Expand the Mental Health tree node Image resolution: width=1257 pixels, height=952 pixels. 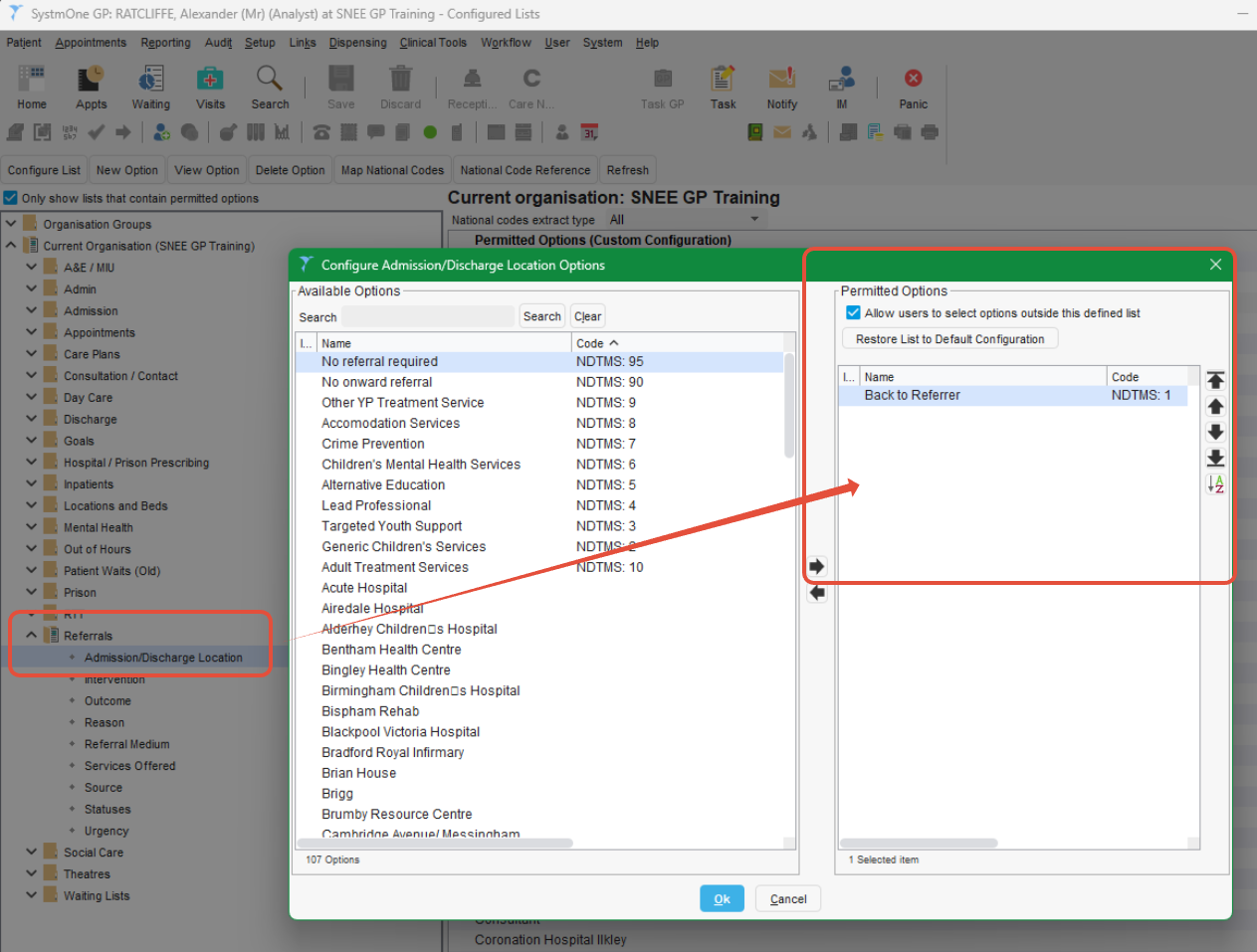point(32,527)
